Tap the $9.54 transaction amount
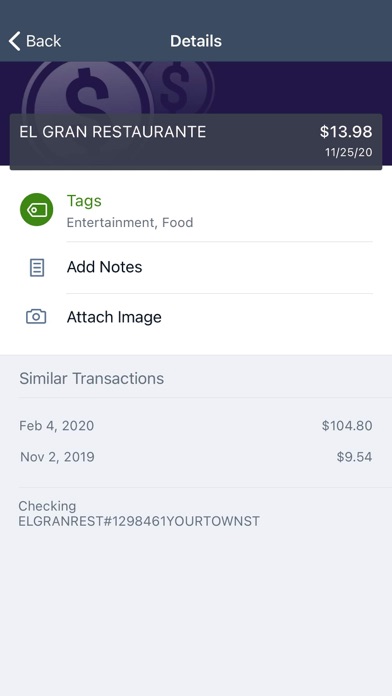This screenshot has height=696, width=392. click(354, 457)
